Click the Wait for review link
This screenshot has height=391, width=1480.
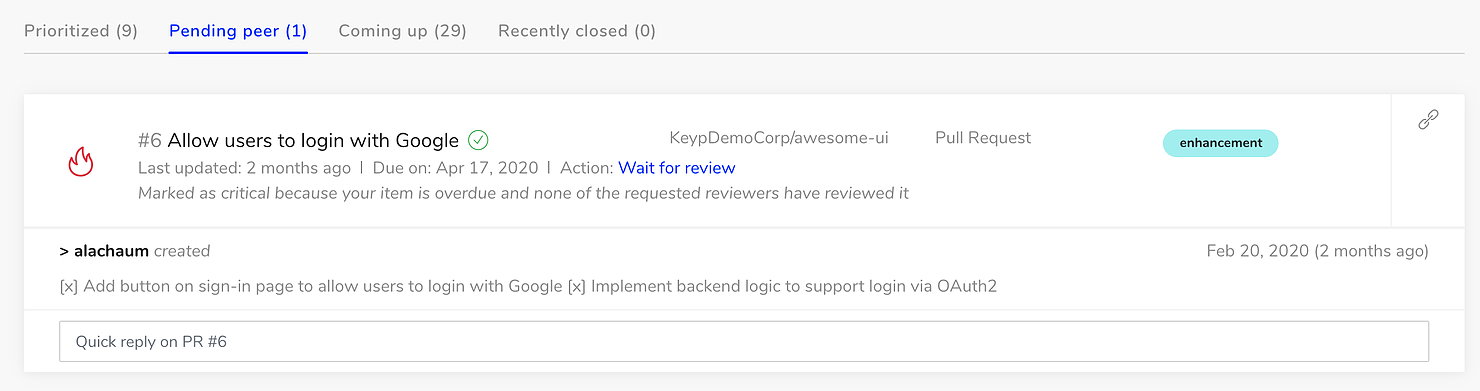(x=677, y=168)
